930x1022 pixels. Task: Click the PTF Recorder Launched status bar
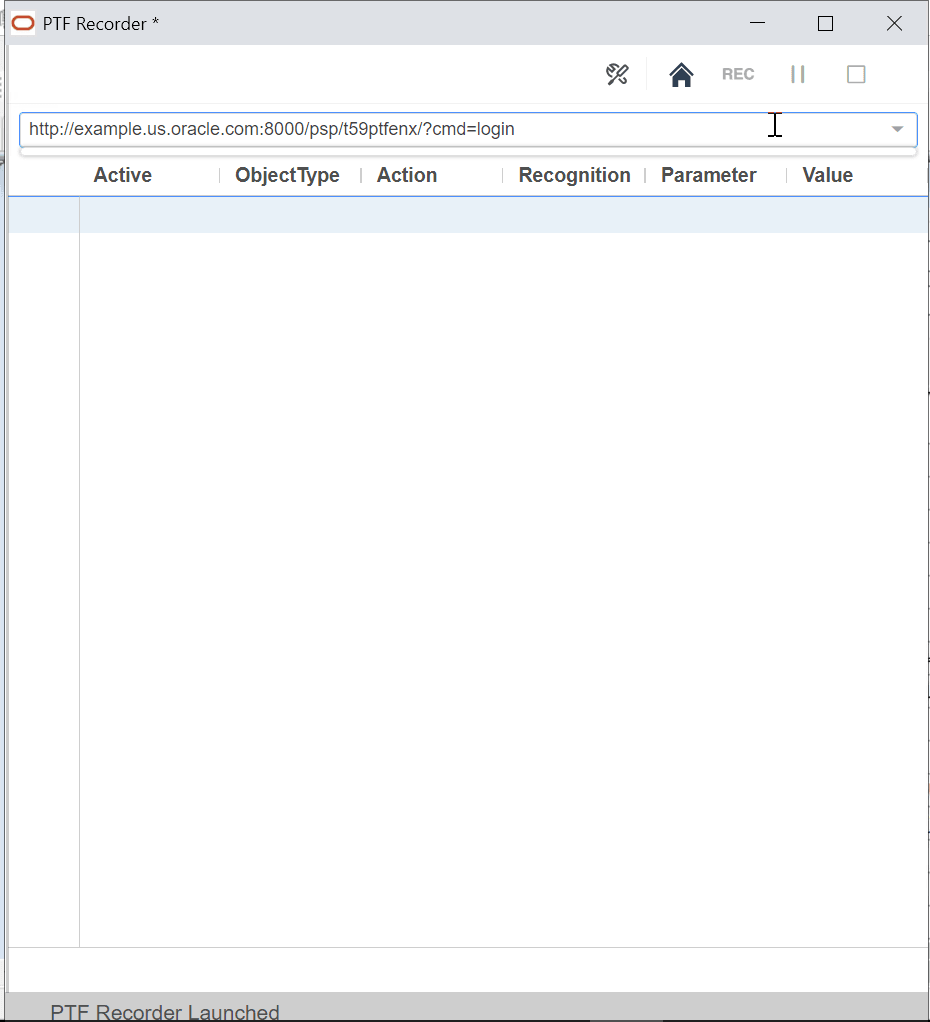[x=165, y=1011]
